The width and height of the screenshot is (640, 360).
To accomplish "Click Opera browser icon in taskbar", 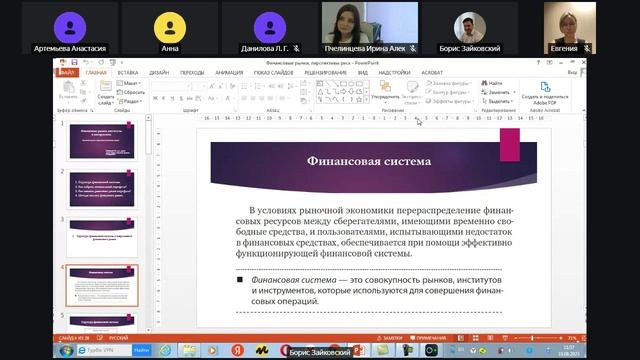I will point(285,349).
